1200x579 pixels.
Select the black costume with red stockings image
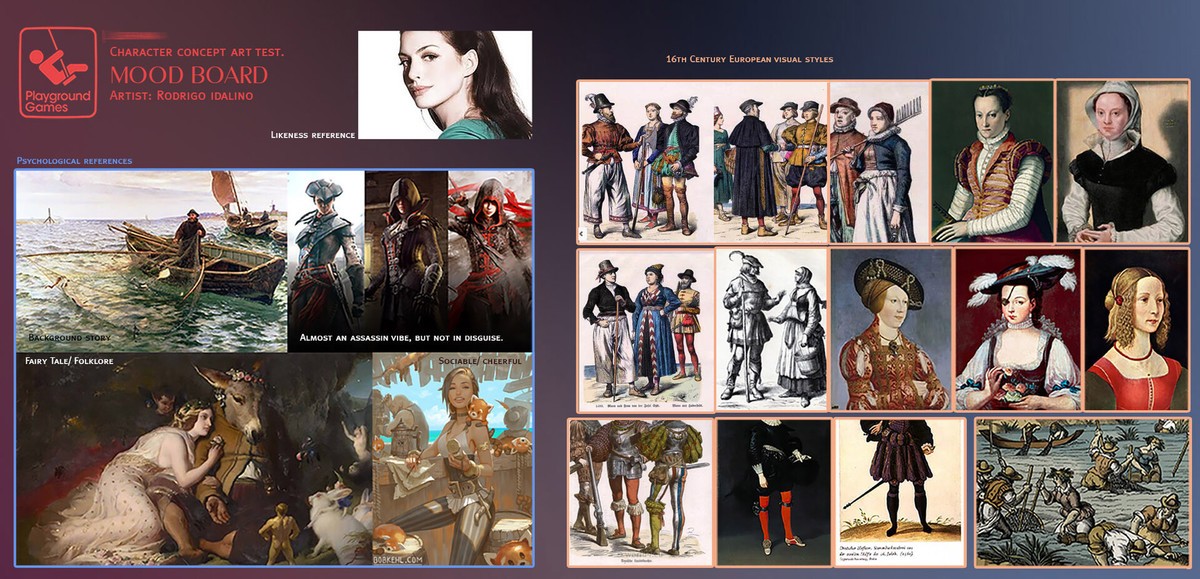click(773, 492)
